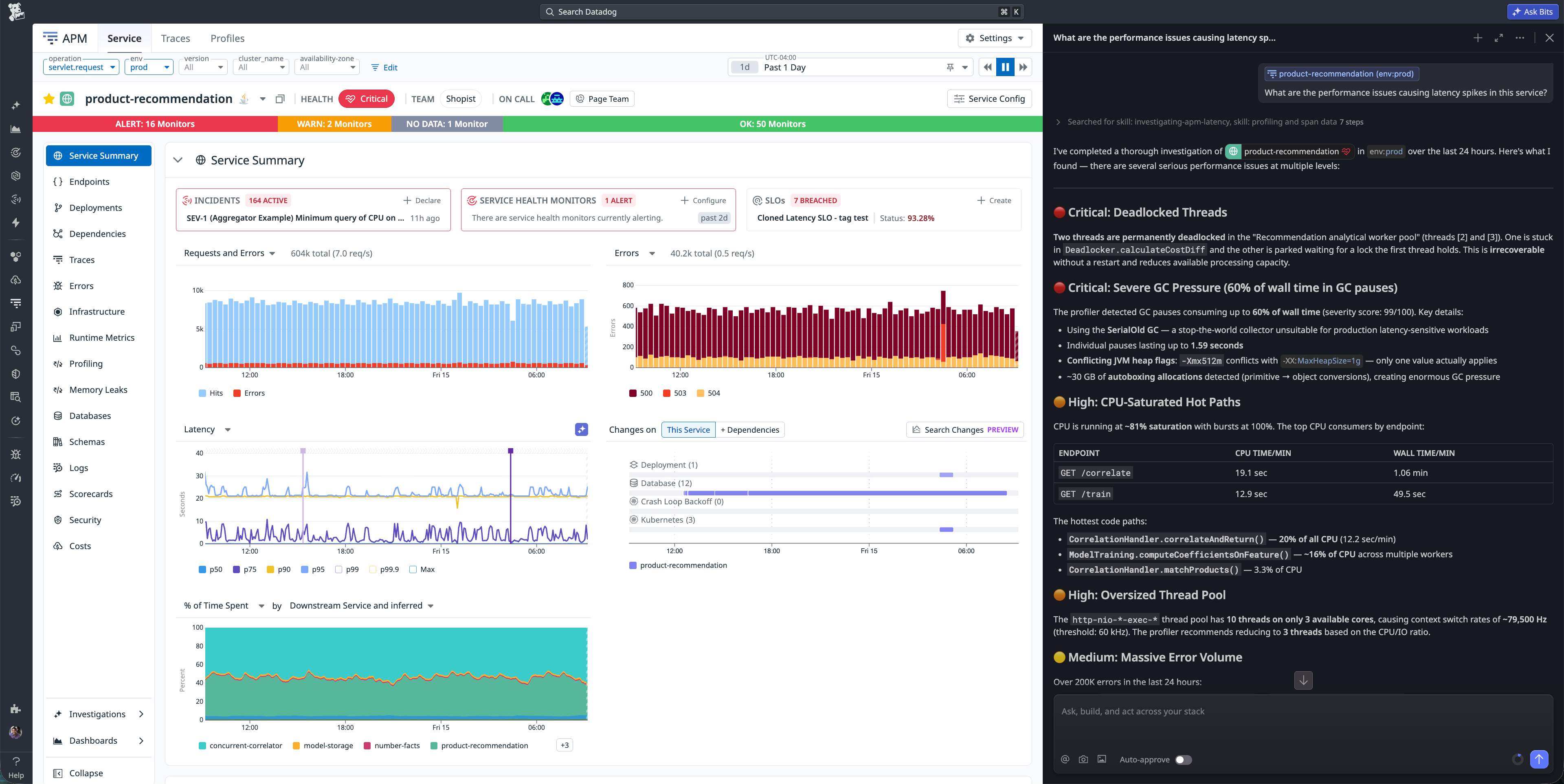Click the OK: 50 Monitors status bar
Viewport: 1564px width, 784px height.
[772, 124]
